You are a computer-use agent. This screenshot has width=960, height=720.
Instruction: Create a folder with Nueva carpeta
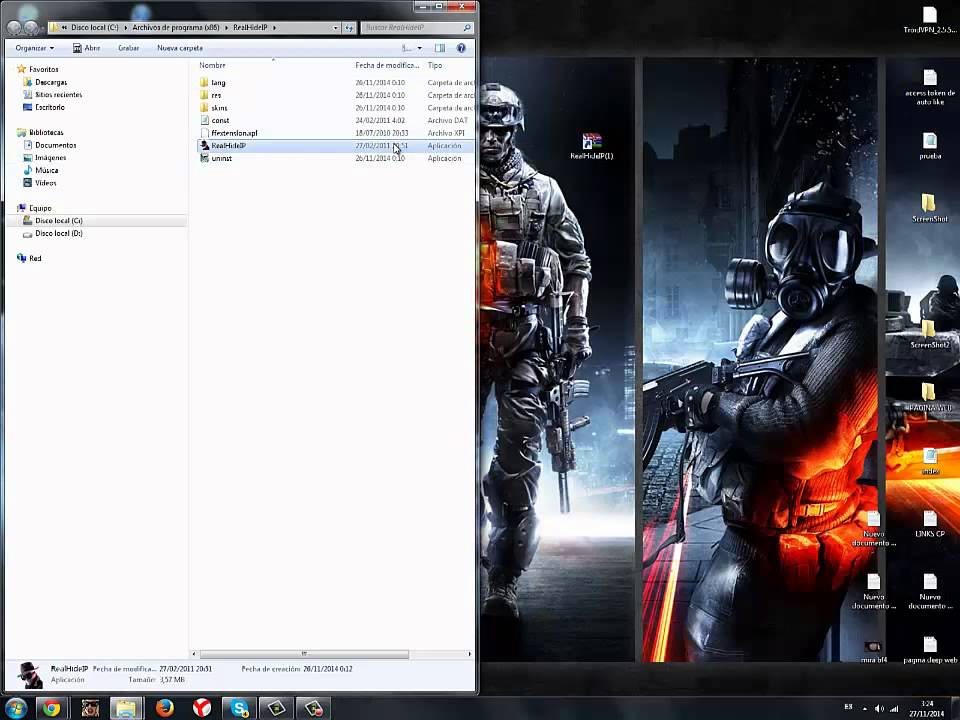180,48
